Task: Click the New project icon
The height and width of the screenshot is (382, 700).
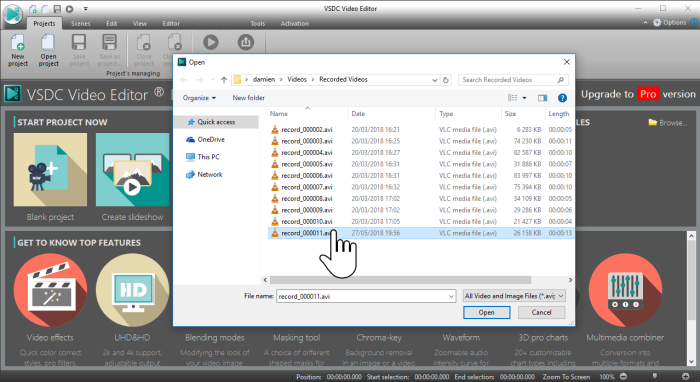Action: click(18, 43)
